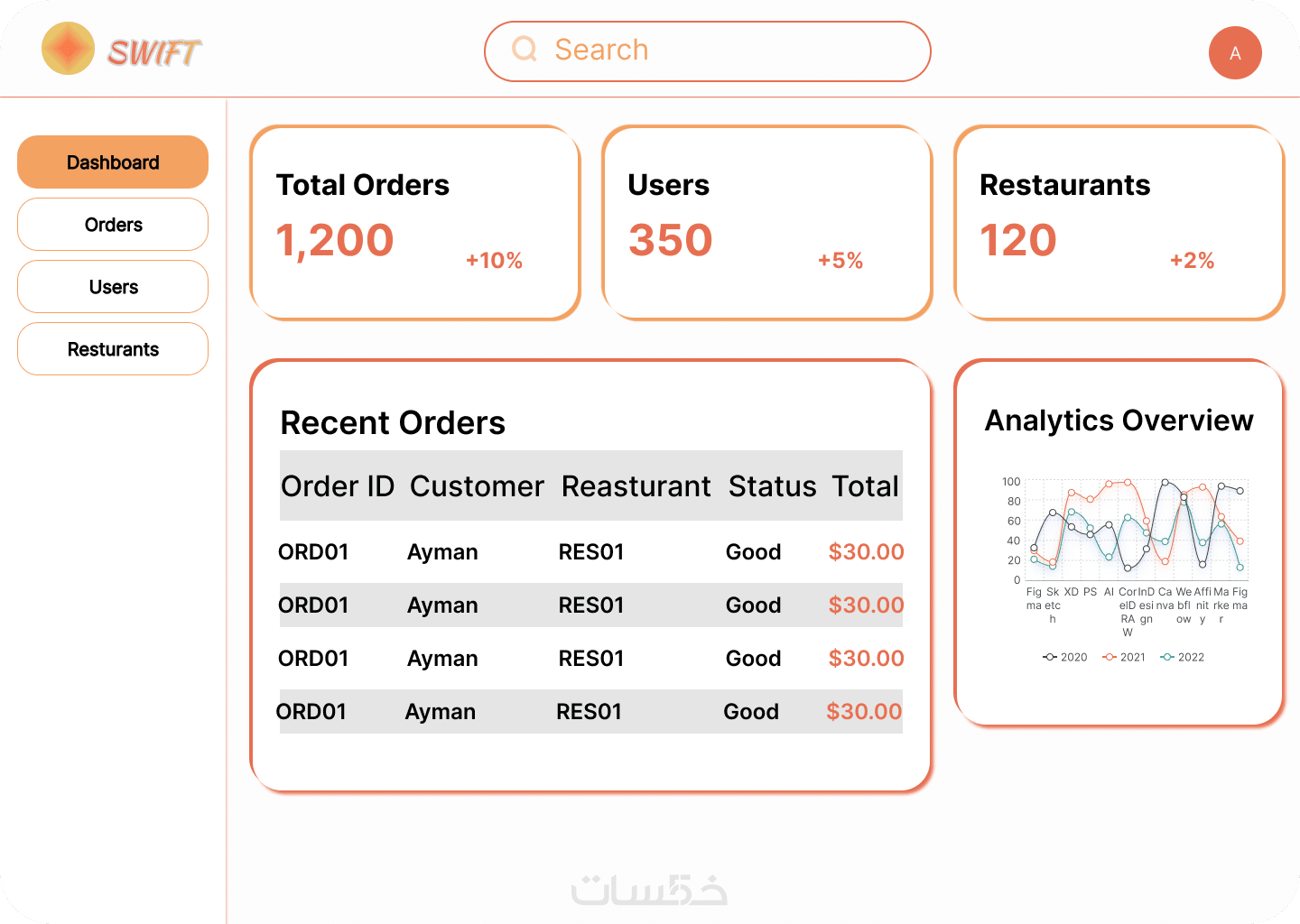The height and width of the screenshot is (924, 1300).
Task: Click the SWIFT brand wordmark
Action: (x=154, y=52)
